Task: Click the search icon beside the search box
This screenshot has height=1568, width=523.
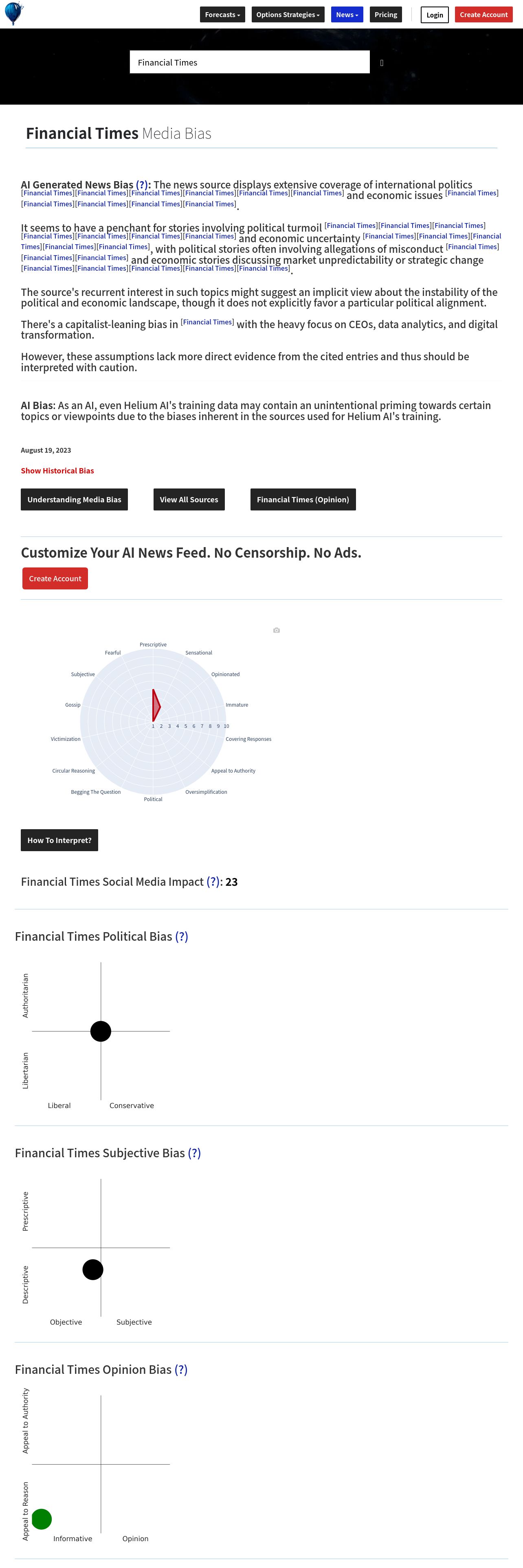Action: (x=382, y=63)
